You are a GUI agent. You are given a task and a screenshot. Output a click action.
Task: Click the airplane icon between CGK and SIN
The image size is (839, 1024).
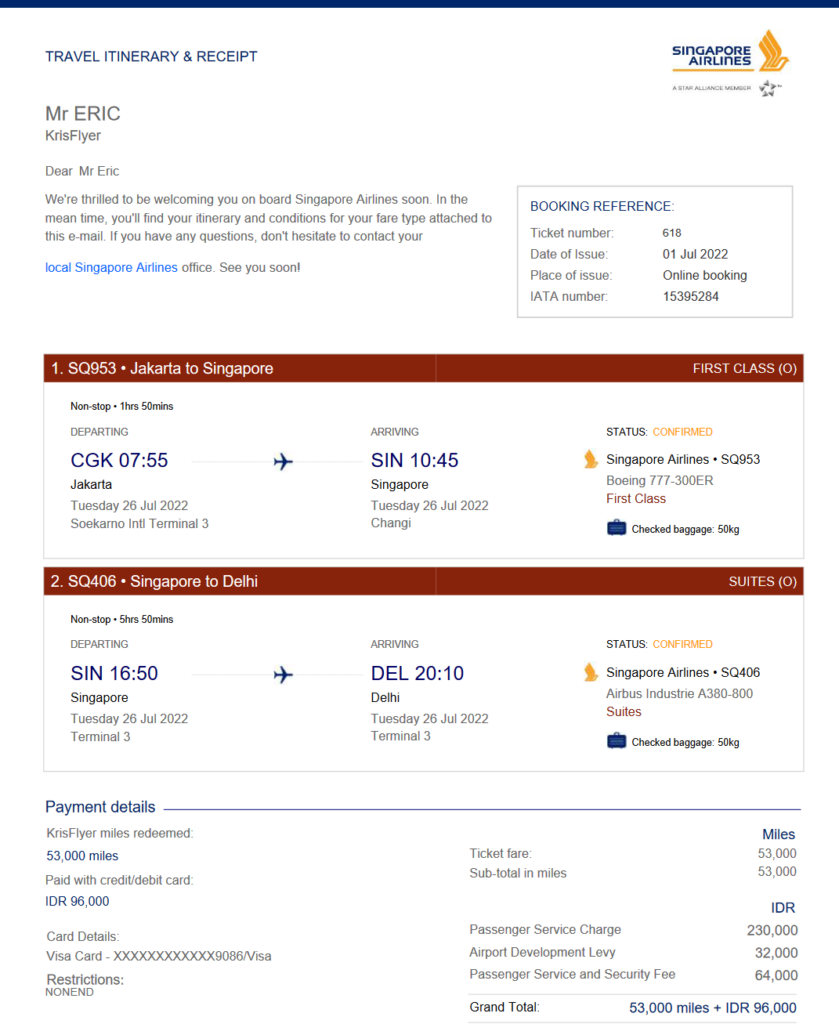tap(283, 462)
